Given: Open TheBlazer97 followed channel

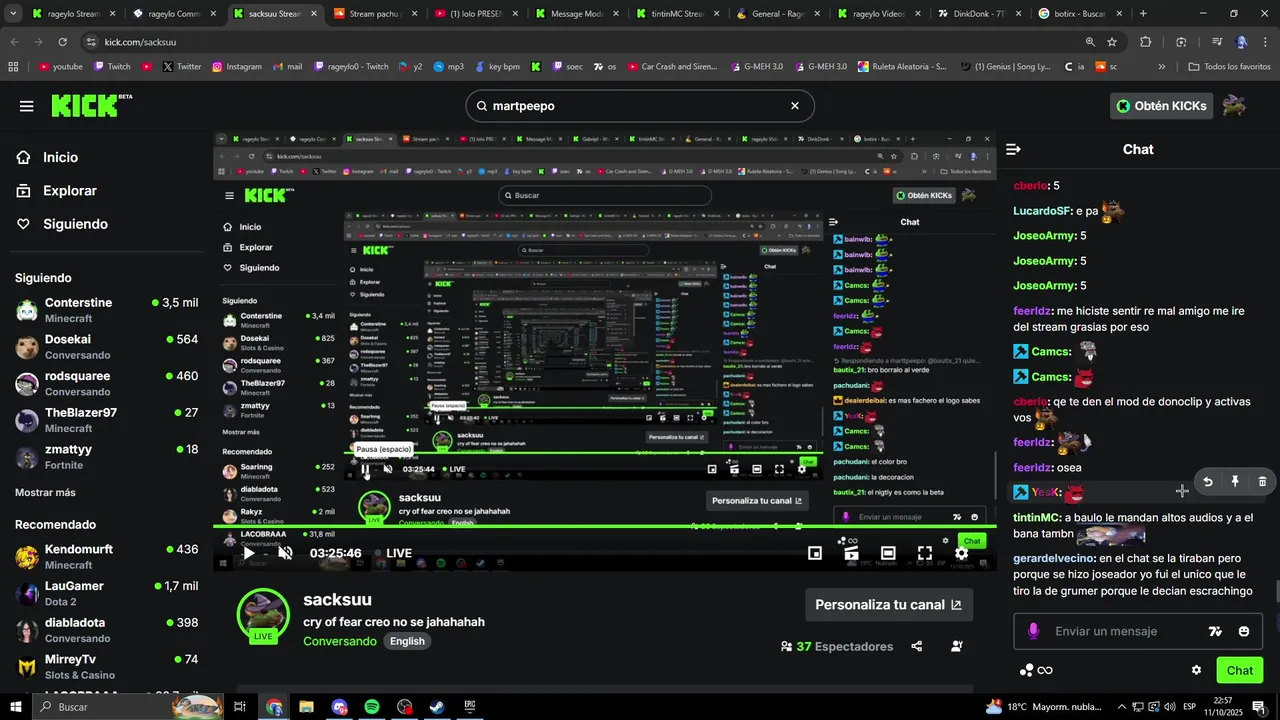Looking at the screenshot, I should [106, 420].
